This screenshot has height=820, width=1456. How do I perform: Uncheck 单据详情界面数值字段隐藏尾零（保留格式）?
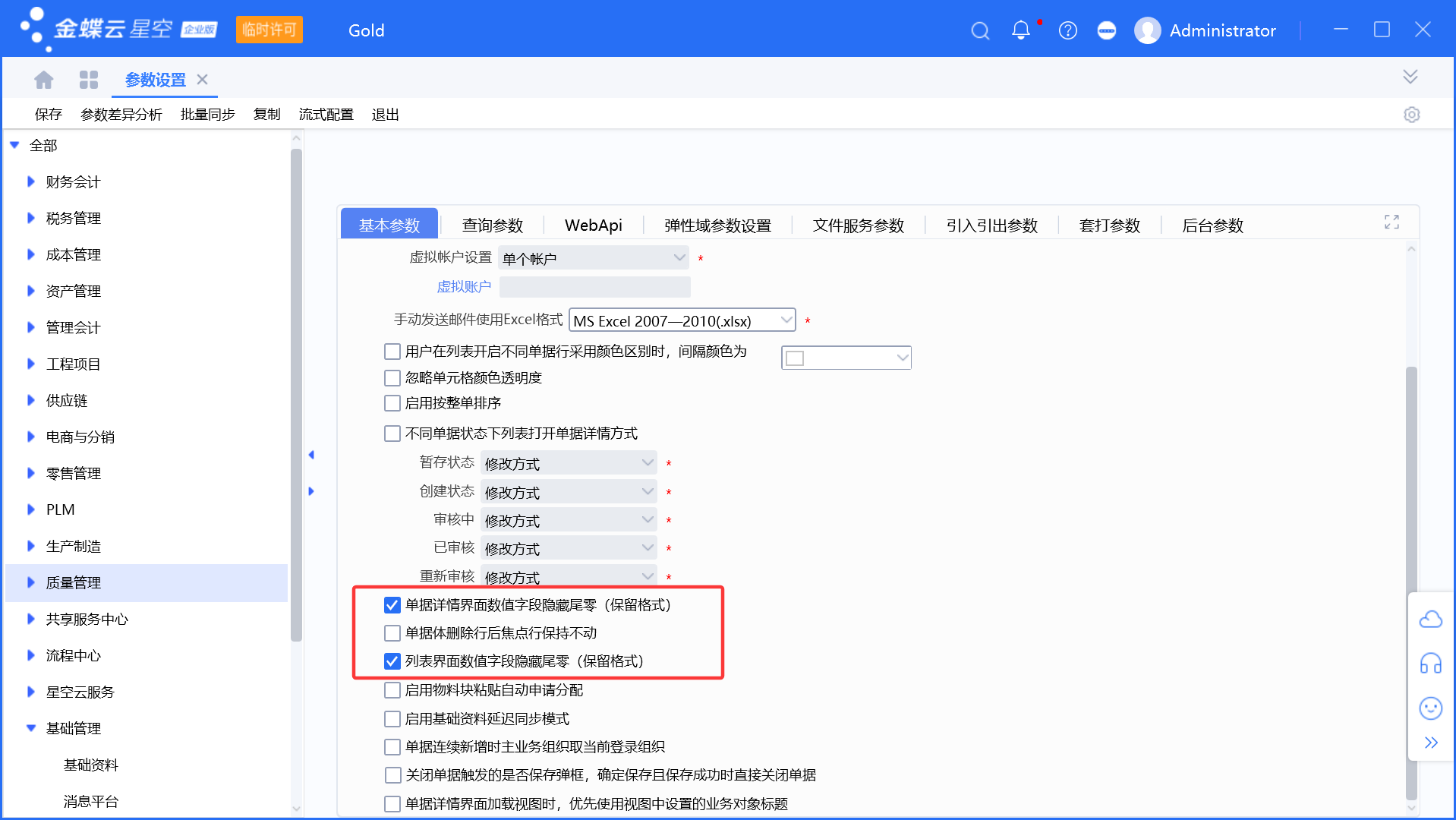[392, 605]
